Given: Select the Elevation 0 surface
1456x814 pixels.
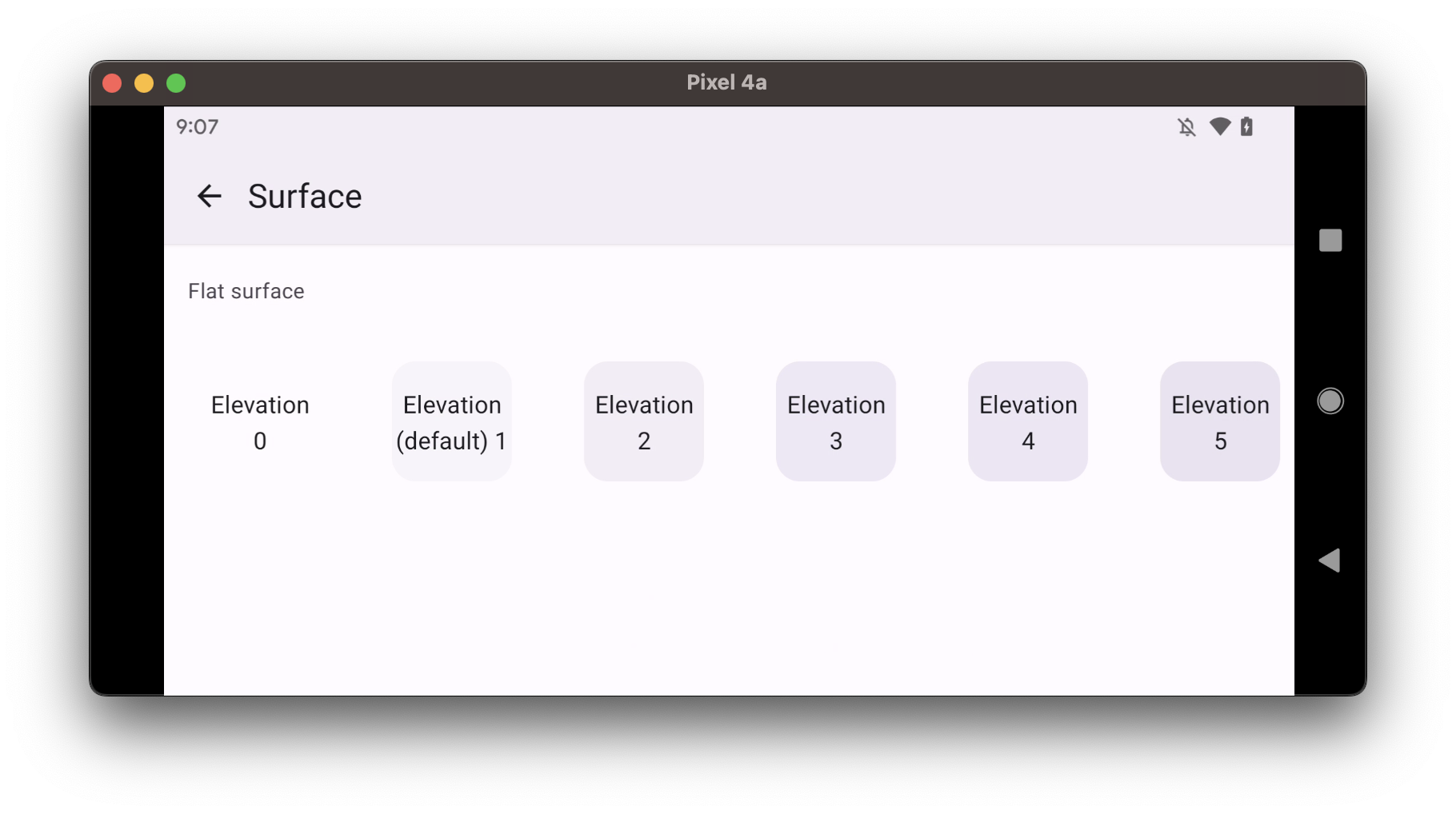Looking at the screenshot, I should pos(260,421).
